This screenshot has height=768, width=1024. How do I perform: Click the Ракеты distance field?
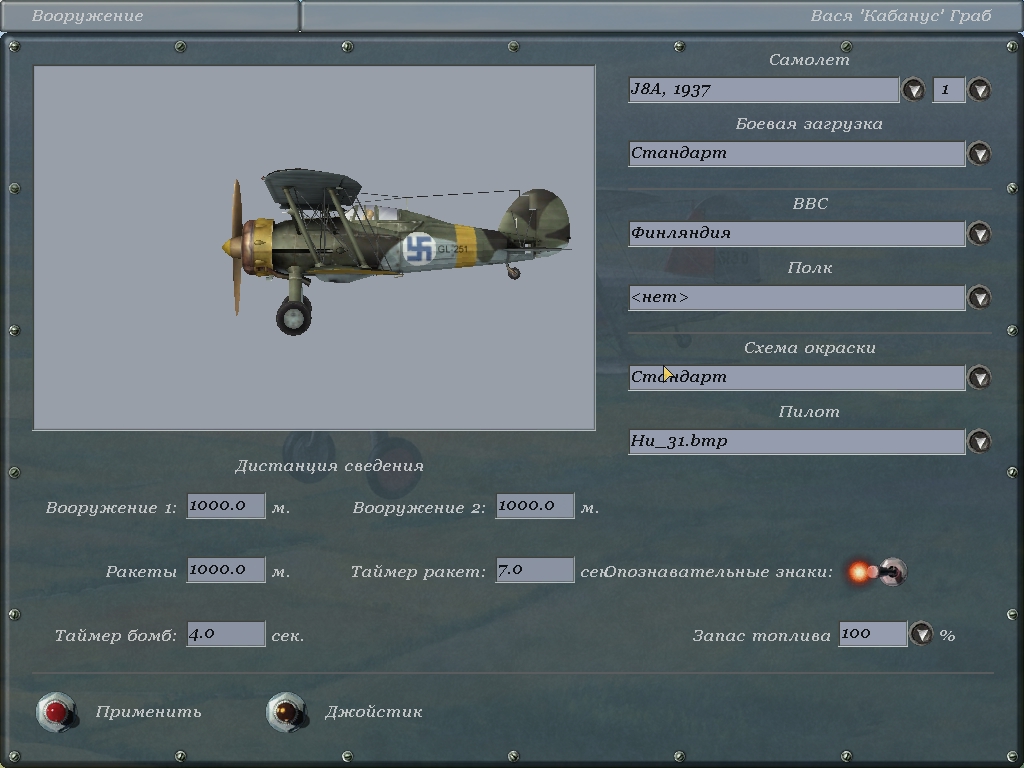click(226, 569)
